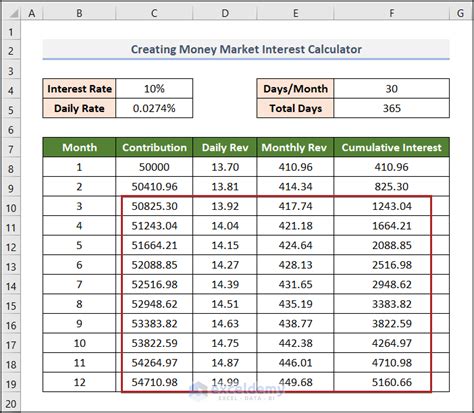The image size is (474, 413).
Task: Click the 'Contribution' header cell
Action: point(154,147)
